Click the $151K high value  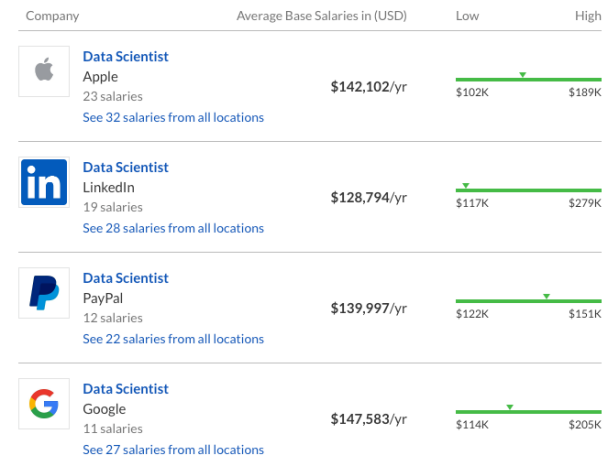click(585, 314)
